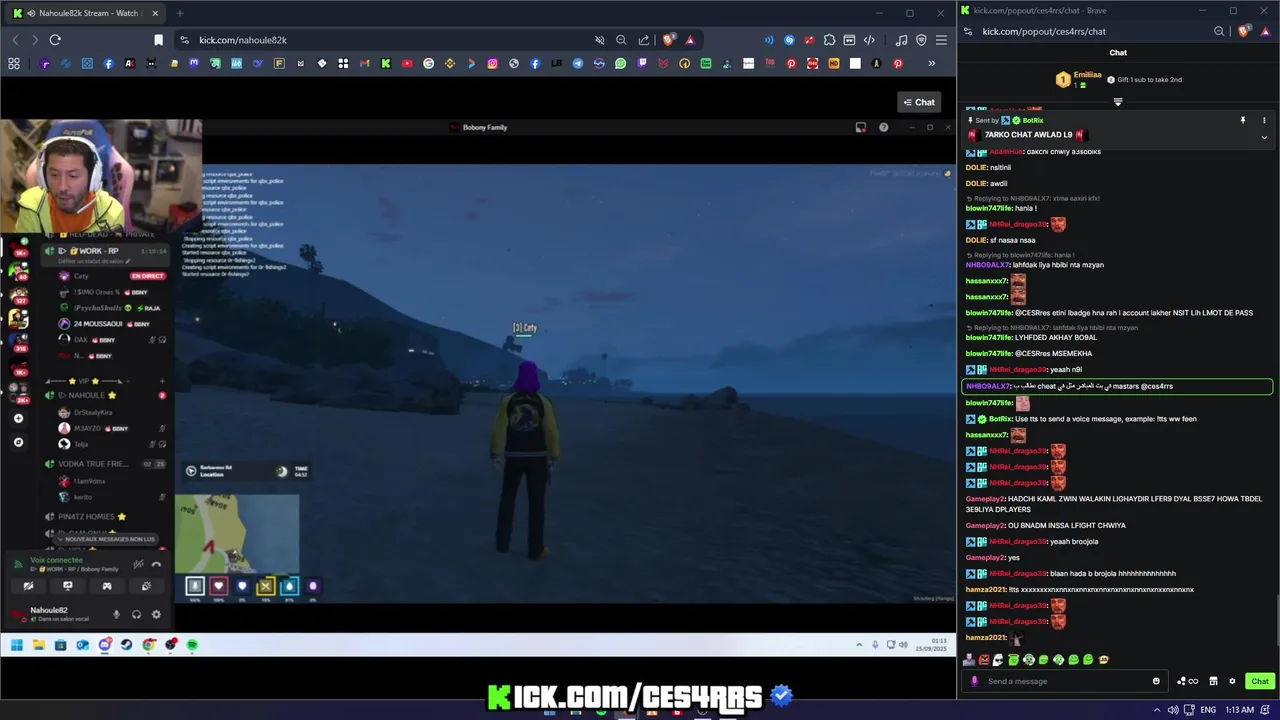Open the WORK - RP voice channel

click(97, 251)
